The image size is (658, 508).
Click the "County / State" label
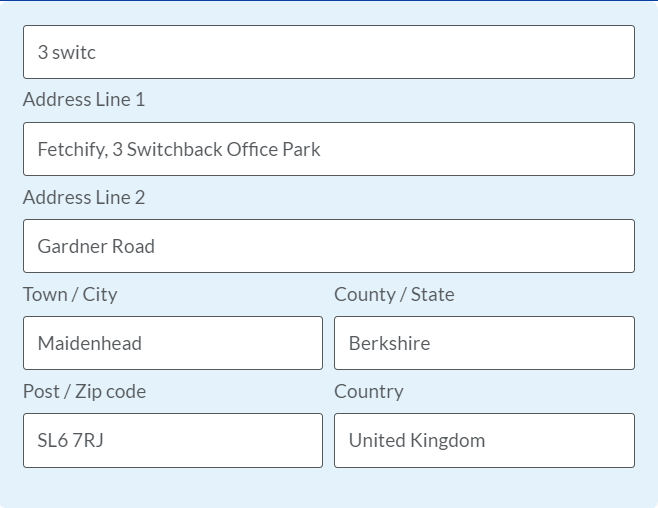coord(394,294)
